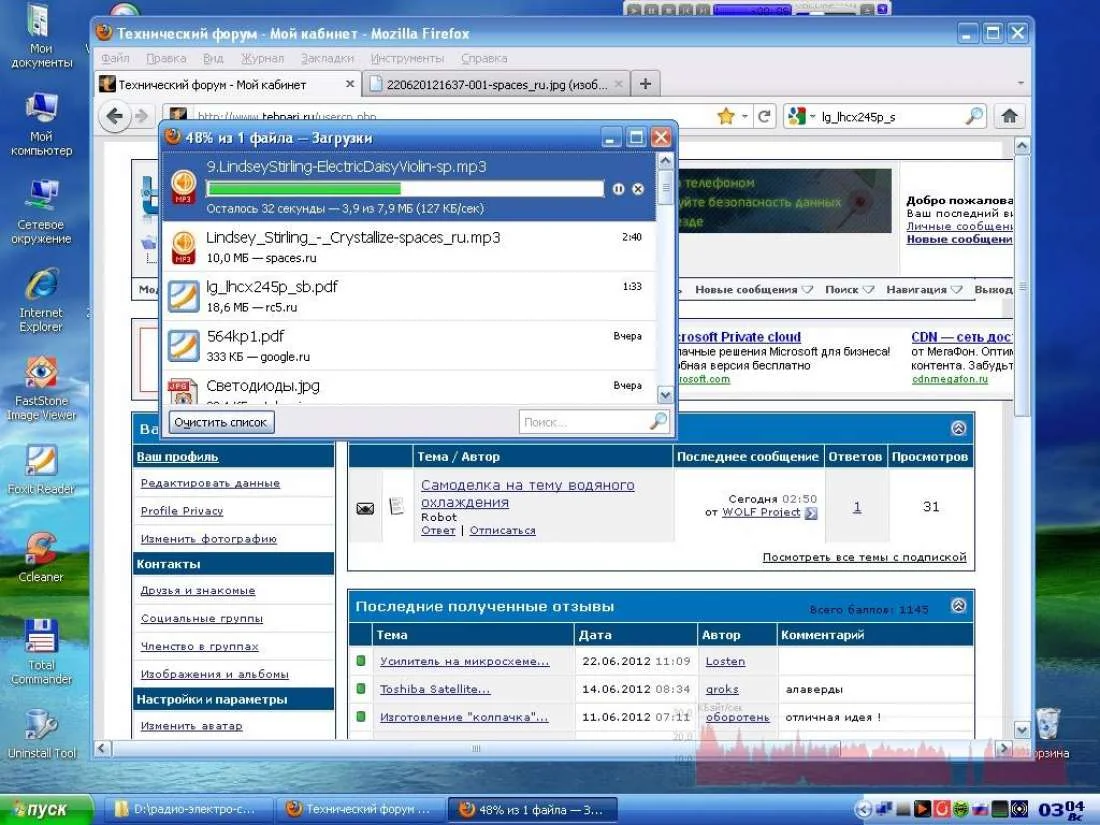Open Редактировать данные link
Screen dimensions: 1100x825
click(210, 483)
